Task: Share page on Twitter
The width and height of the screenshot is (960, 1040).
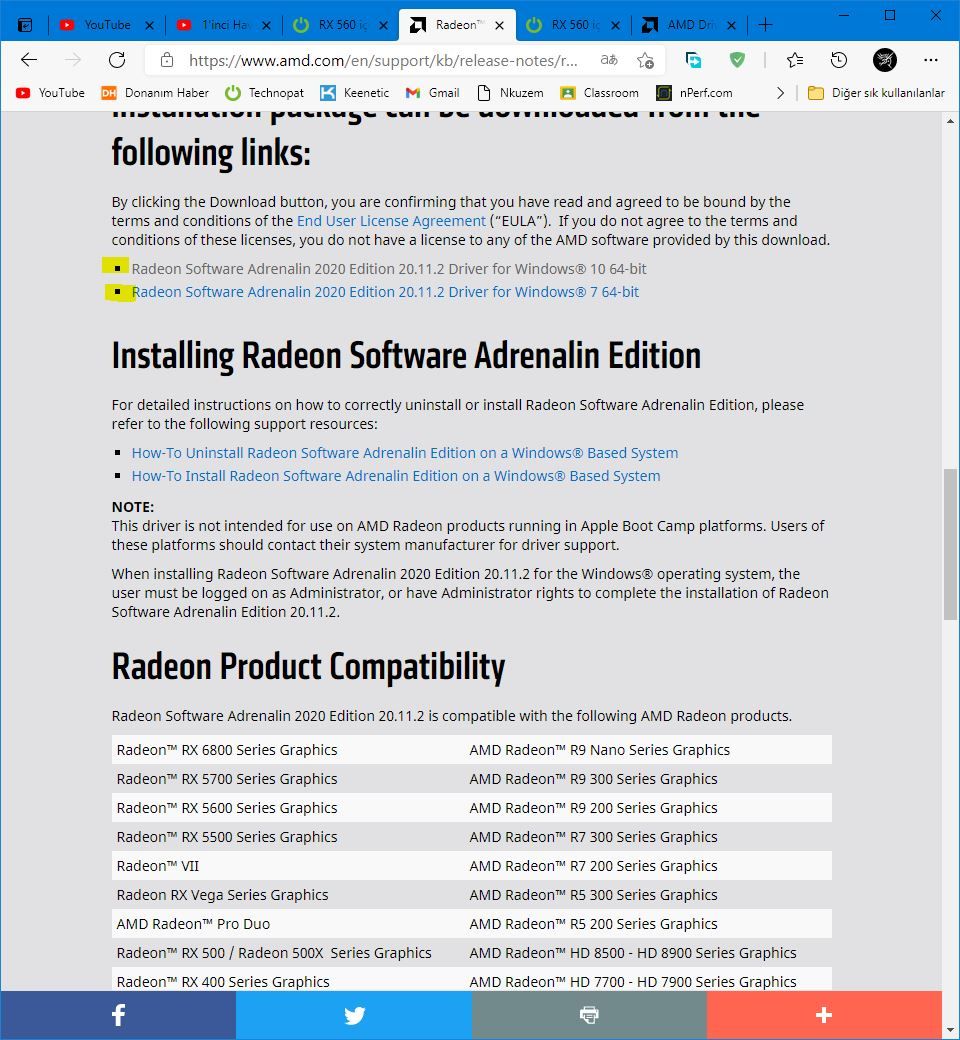Action: 354,1015
